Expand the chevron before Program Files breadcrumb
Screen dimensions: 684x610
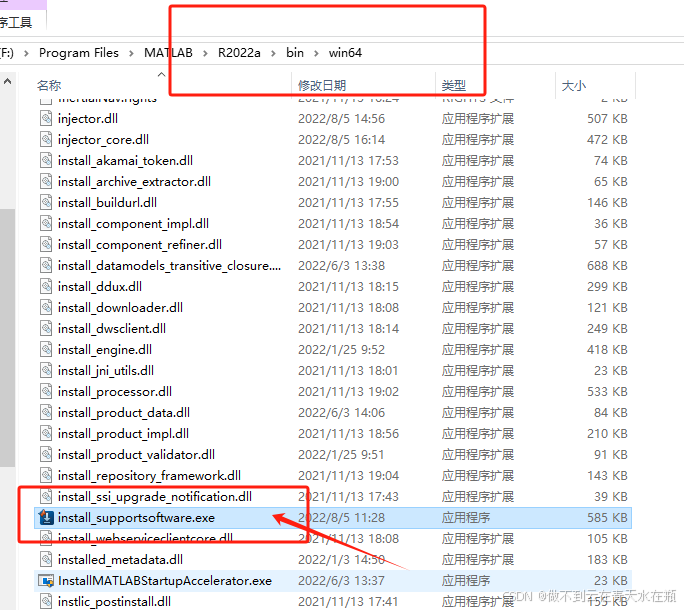pos(26,53)
